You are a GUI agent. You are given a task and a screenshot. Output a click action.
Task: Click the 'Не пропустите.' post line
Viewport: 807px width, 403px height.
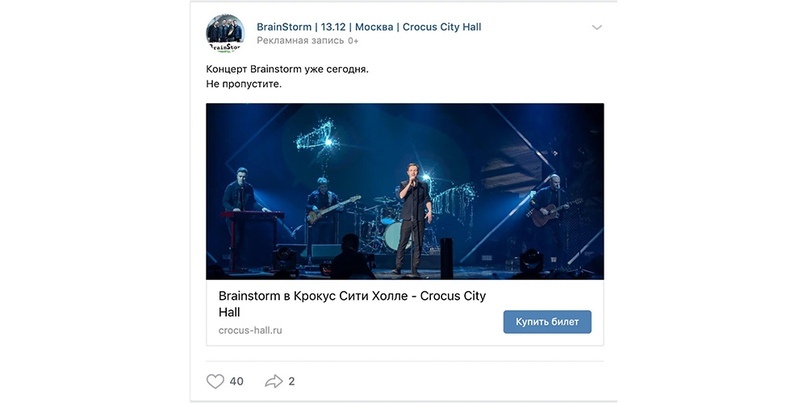coord(244,84)
